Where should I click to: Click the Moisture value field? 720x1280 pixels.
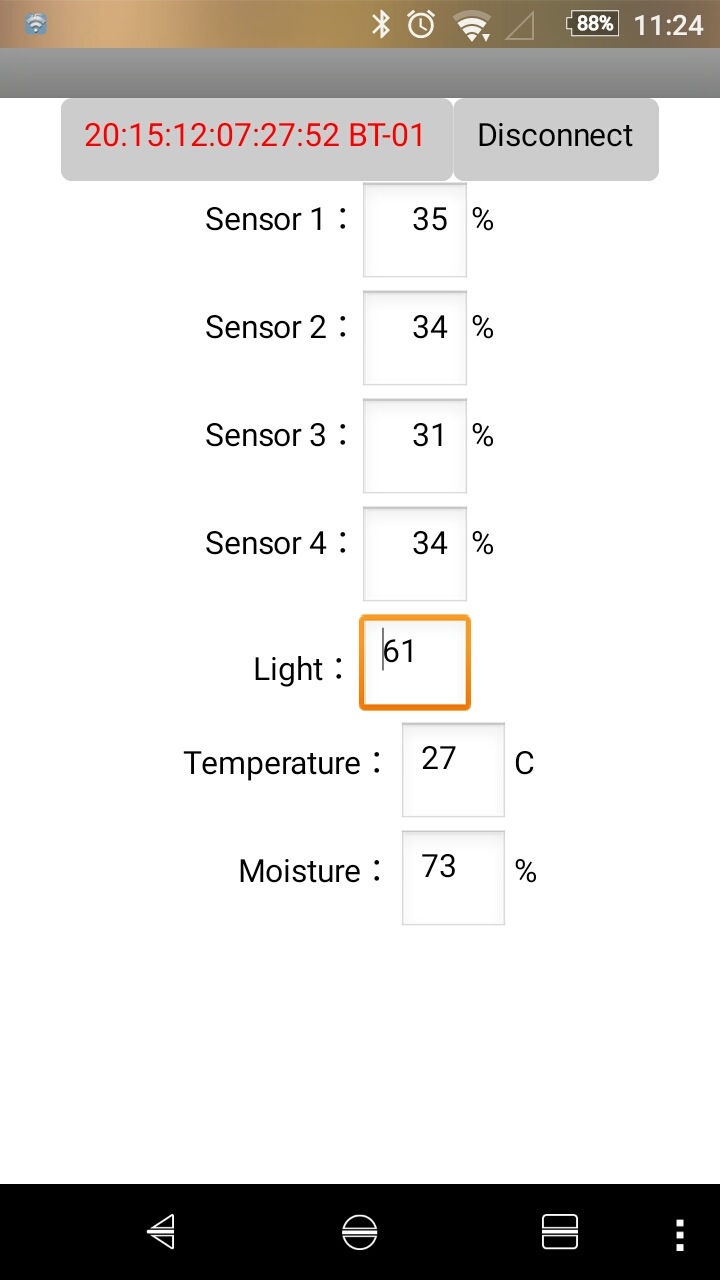(x=453, y=878)
